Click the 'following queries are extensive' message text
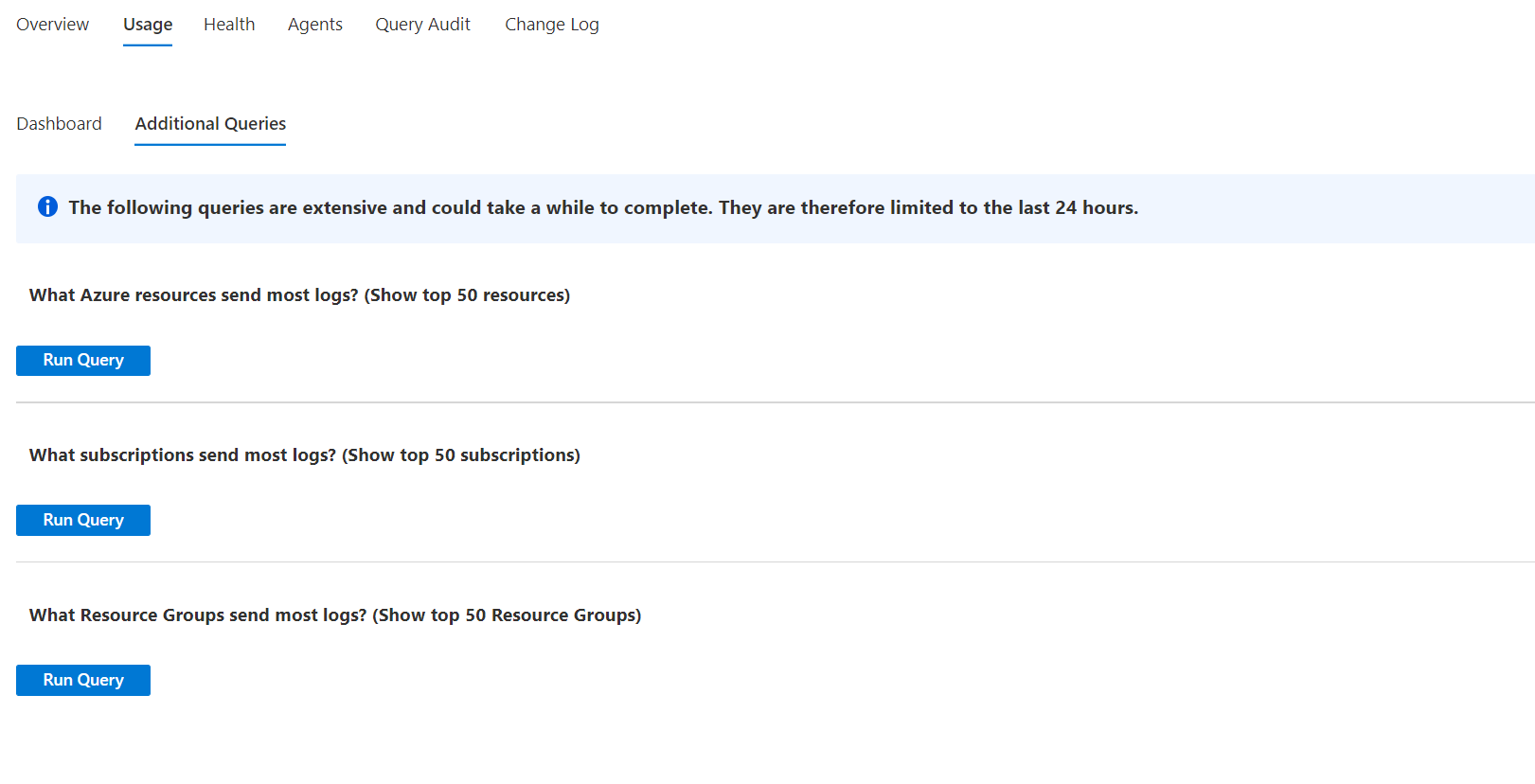Screen dimensions: 1535x784 click(x=246, y=207)
